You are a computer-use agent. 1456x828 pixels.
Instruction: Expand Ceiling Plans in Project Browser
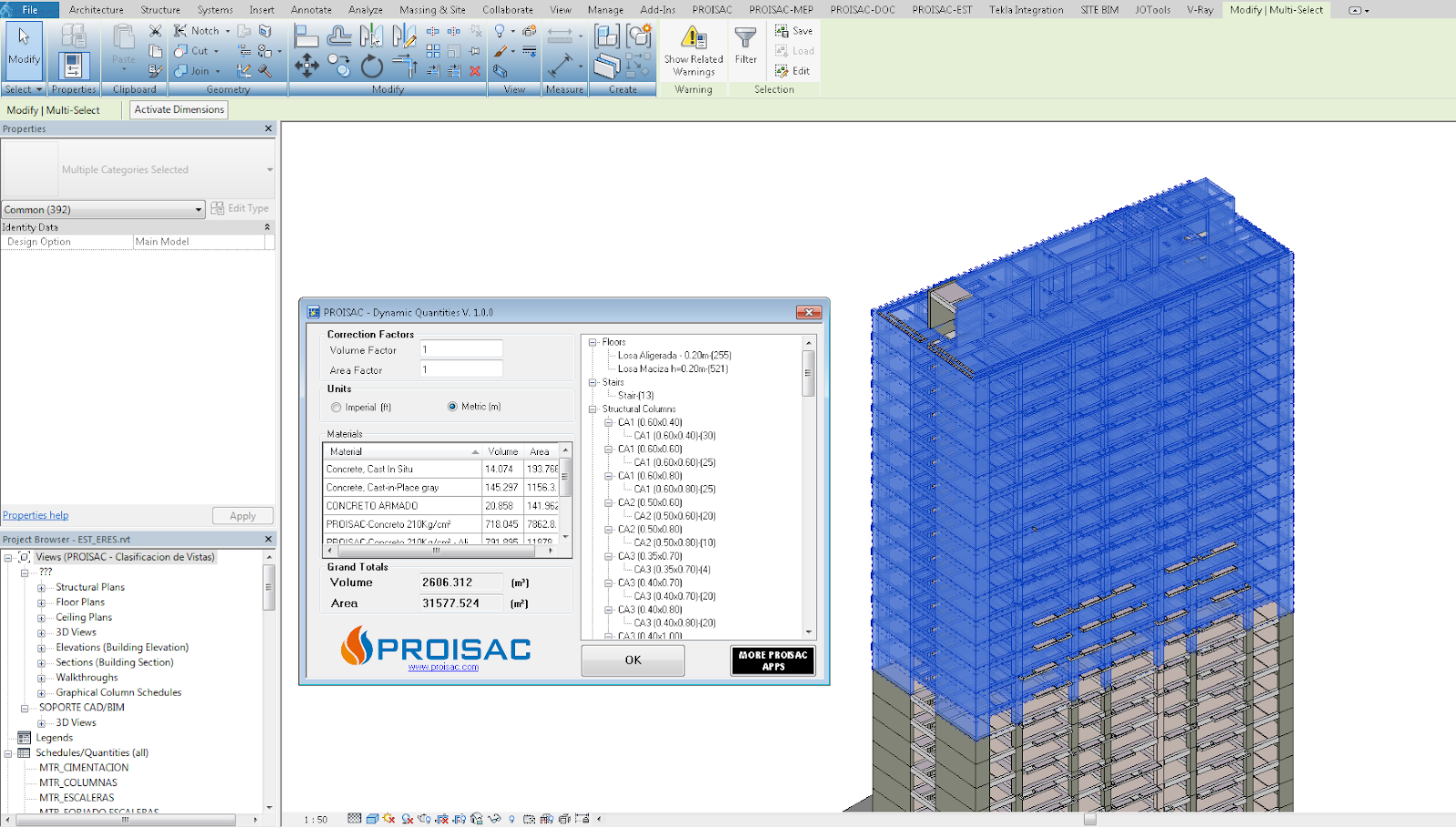coord(41,618)
